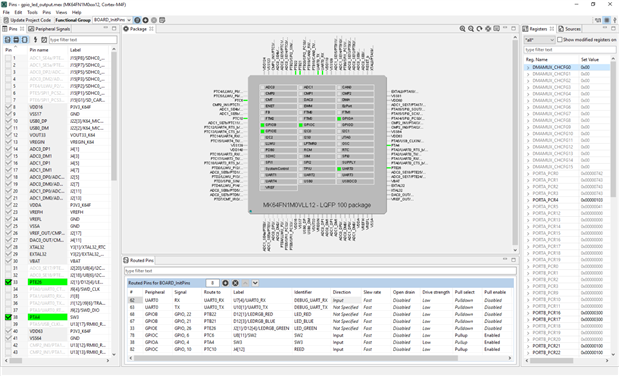This screenshot has height=376, width=619.
Task: Expand the PORTB_PCR17 register row
Action: point(528,319)
